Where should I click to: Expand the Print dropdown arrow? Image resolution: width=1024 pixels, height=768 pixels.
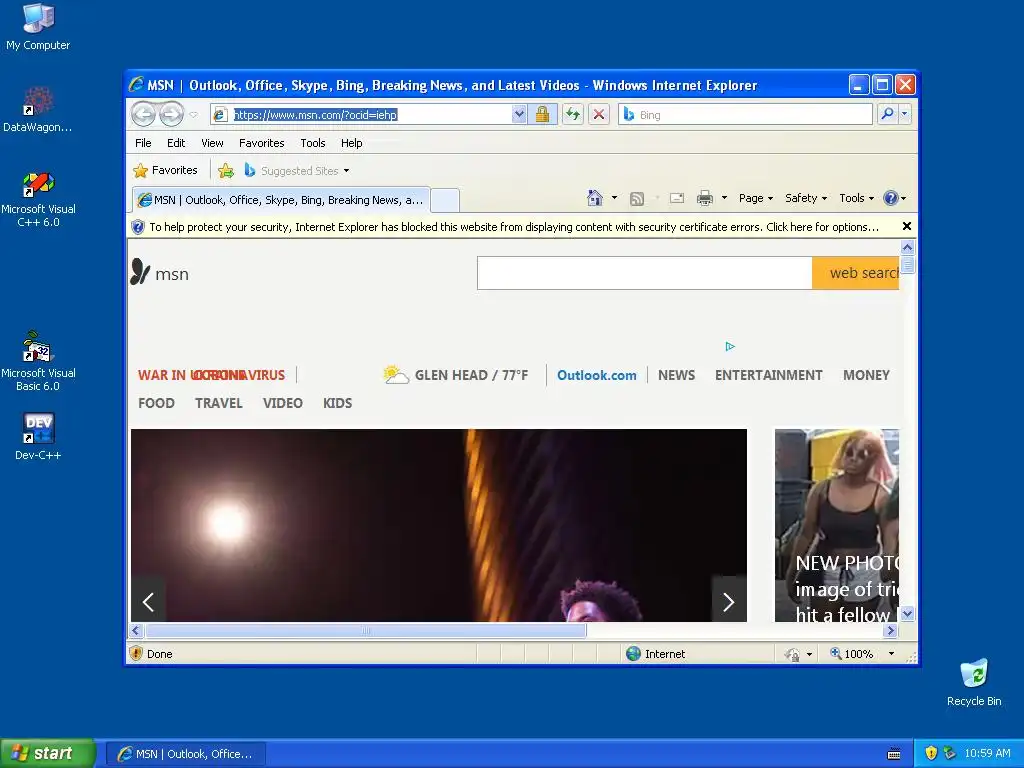pyautogui.click(x=724, y=198)
